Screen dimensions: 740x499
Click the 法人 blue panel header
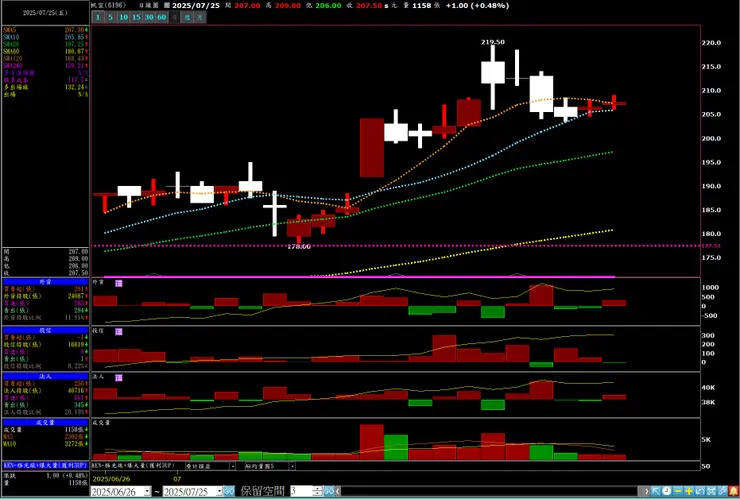tap(46, 376)
